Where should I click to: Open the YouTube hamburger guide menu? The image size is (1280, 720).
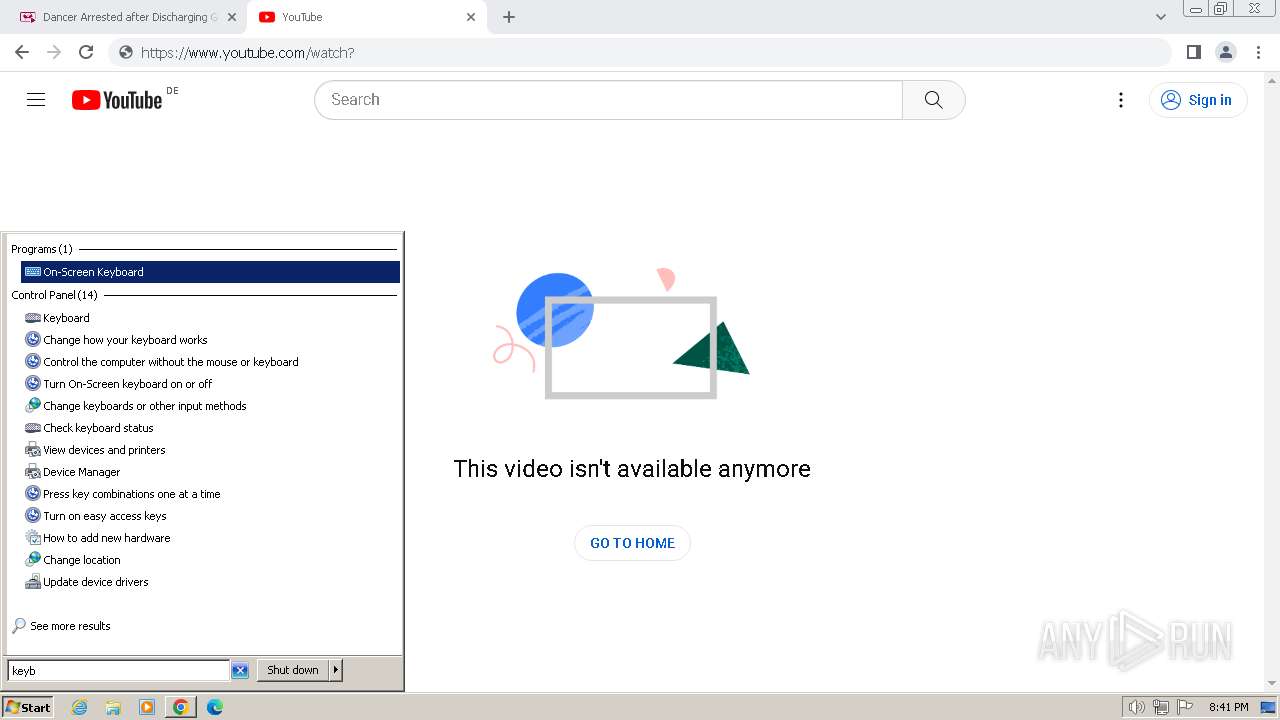(x=36, y=100)
